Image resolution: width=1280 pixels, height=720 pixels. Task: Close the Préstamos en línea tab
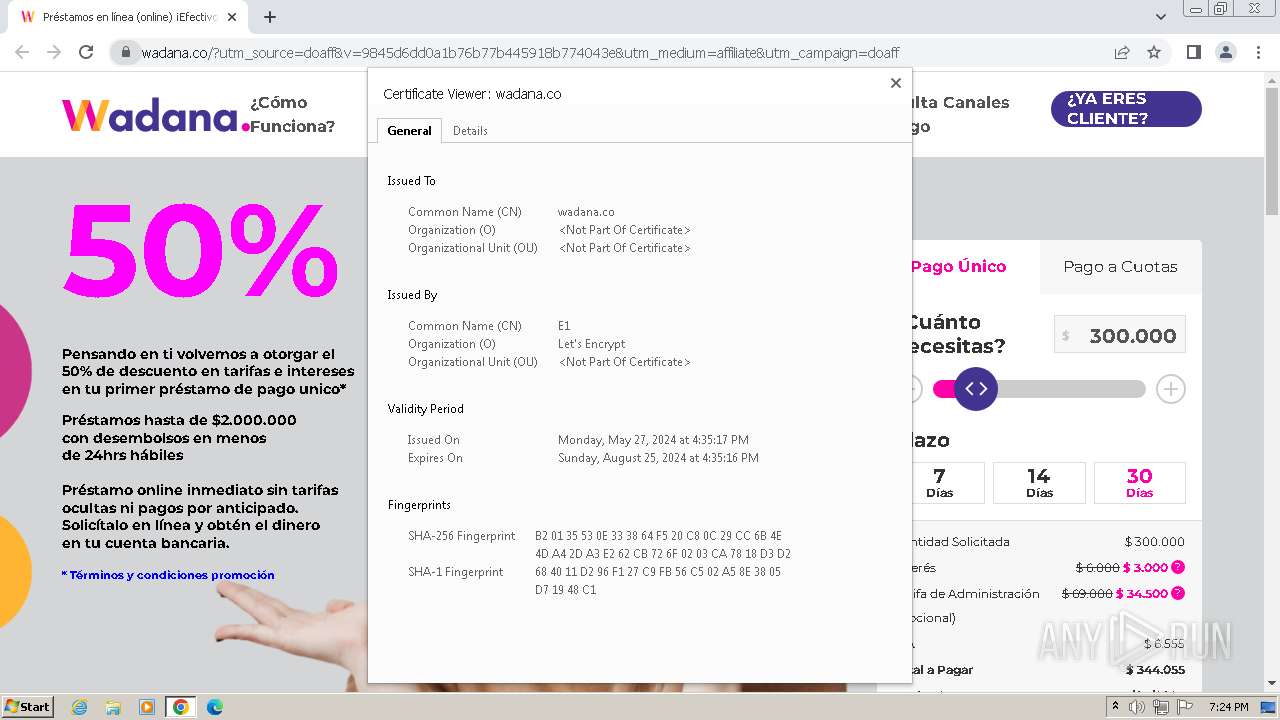[x=232, y=17]
